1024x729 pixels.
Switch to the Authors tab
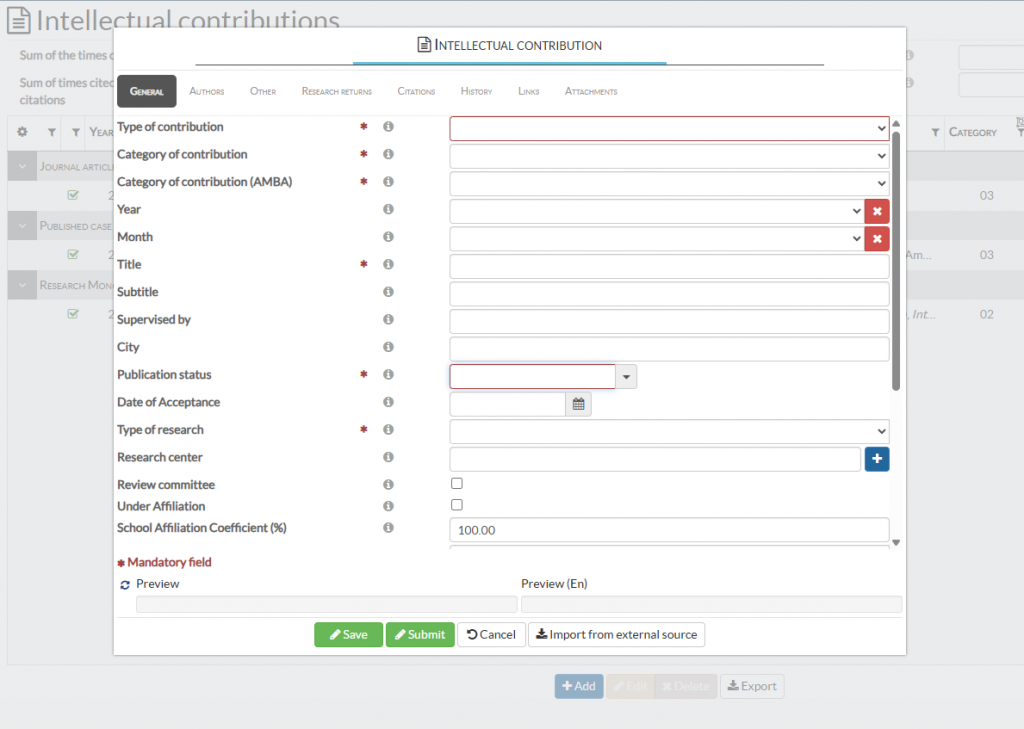pos(207,91)
